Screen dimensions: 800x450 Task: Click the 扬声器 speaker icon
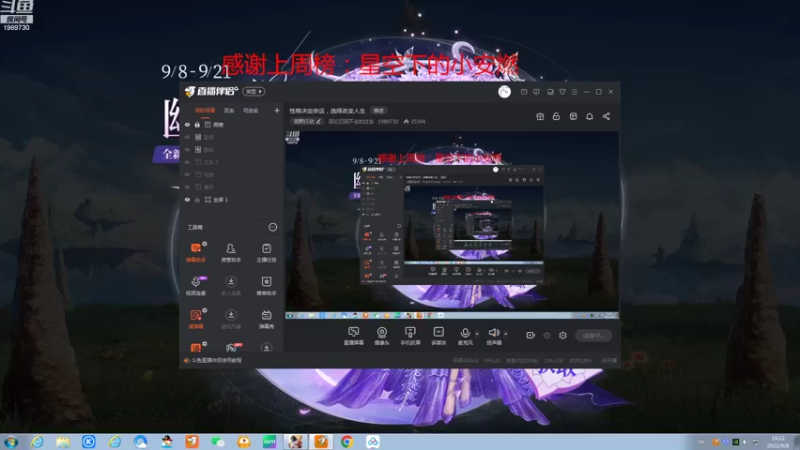coord(493,333)
